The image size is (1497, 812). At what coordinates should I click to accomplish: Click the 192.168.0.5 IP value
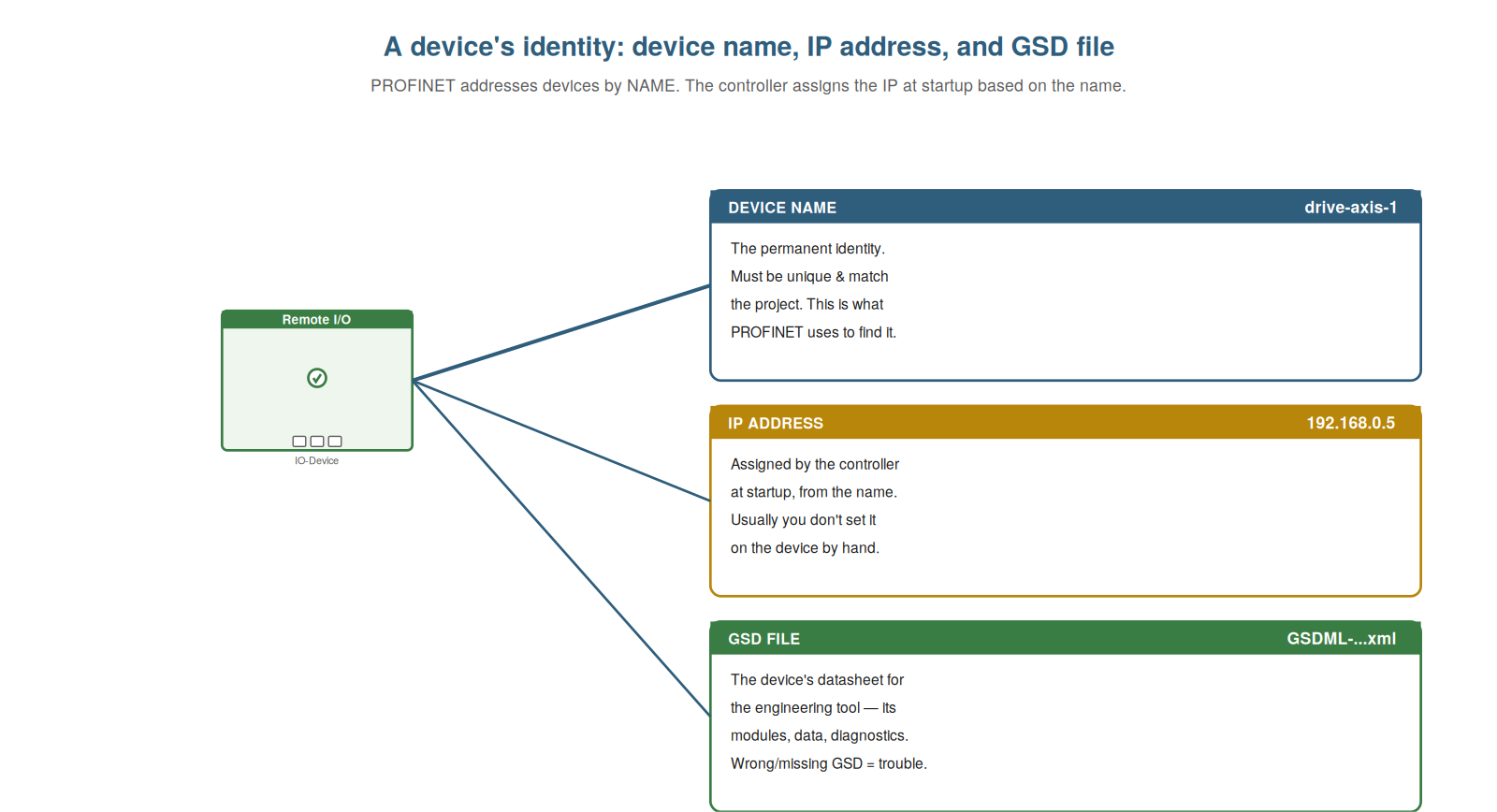coord(1350,423)
